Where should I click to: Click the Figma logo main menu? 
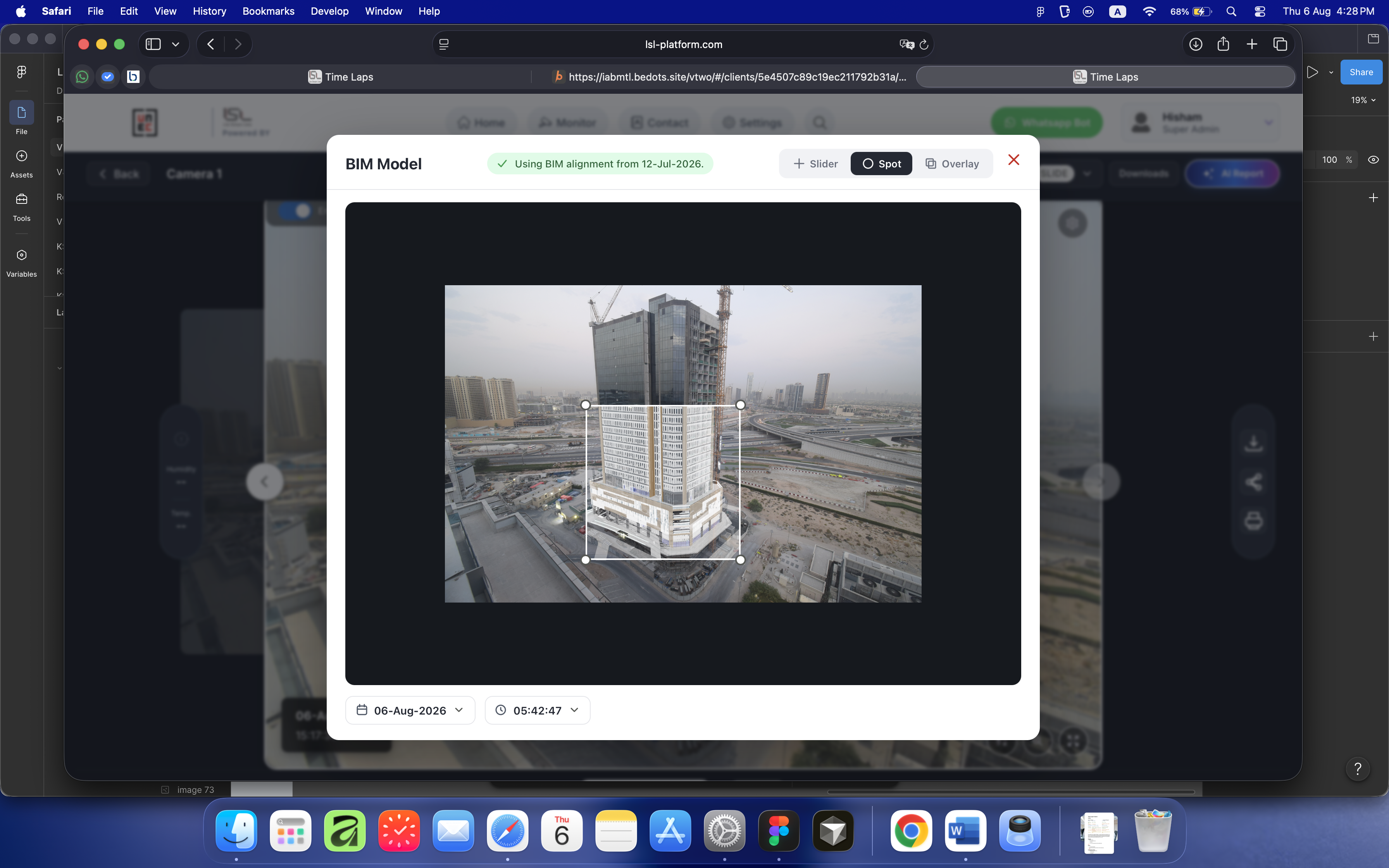coord(22,72)
